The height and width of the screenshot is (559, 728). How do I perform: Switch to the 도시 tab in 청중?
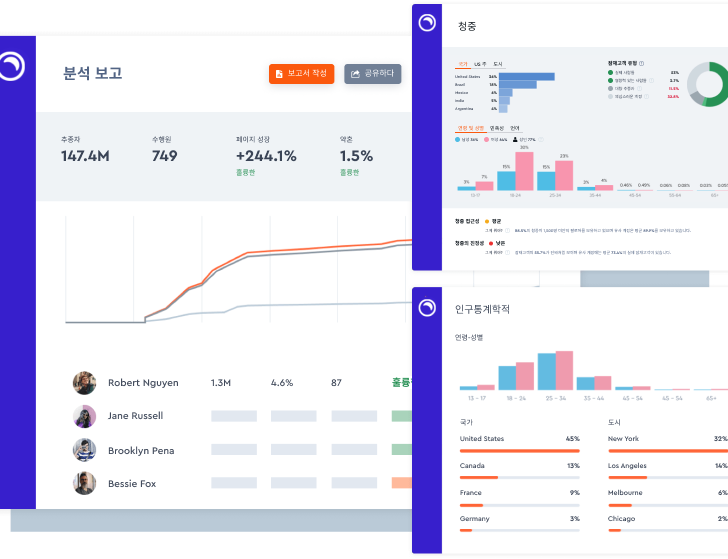pyautogui.click(x=497, y=63)
